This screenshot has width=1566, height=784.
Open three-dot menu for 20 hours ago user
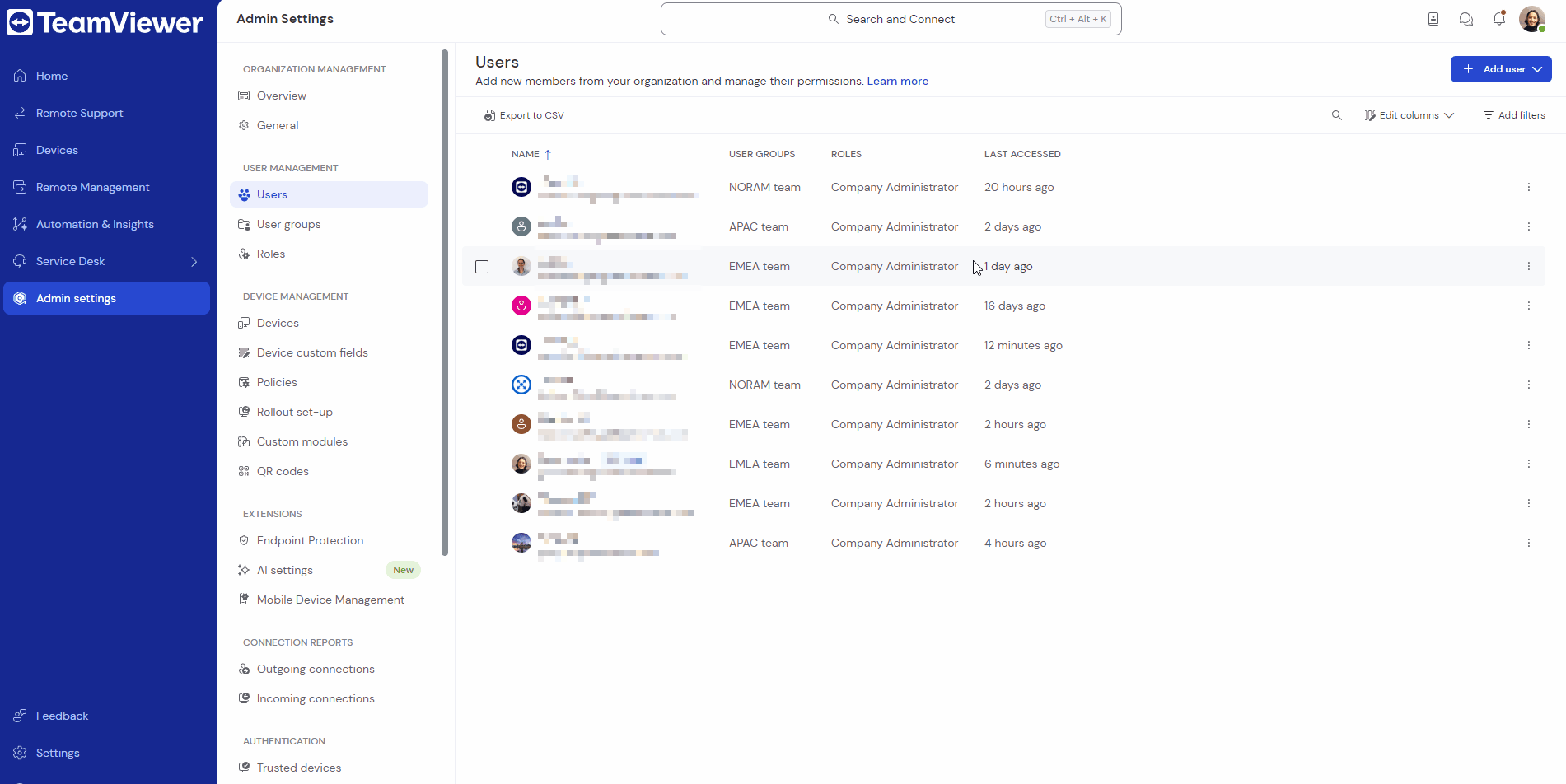1528,188
